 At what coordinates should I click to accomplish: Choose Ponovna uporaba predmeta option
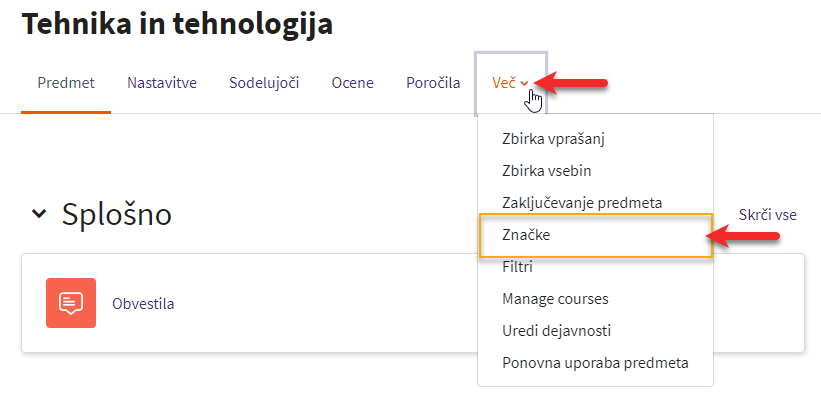click(595, 363)
